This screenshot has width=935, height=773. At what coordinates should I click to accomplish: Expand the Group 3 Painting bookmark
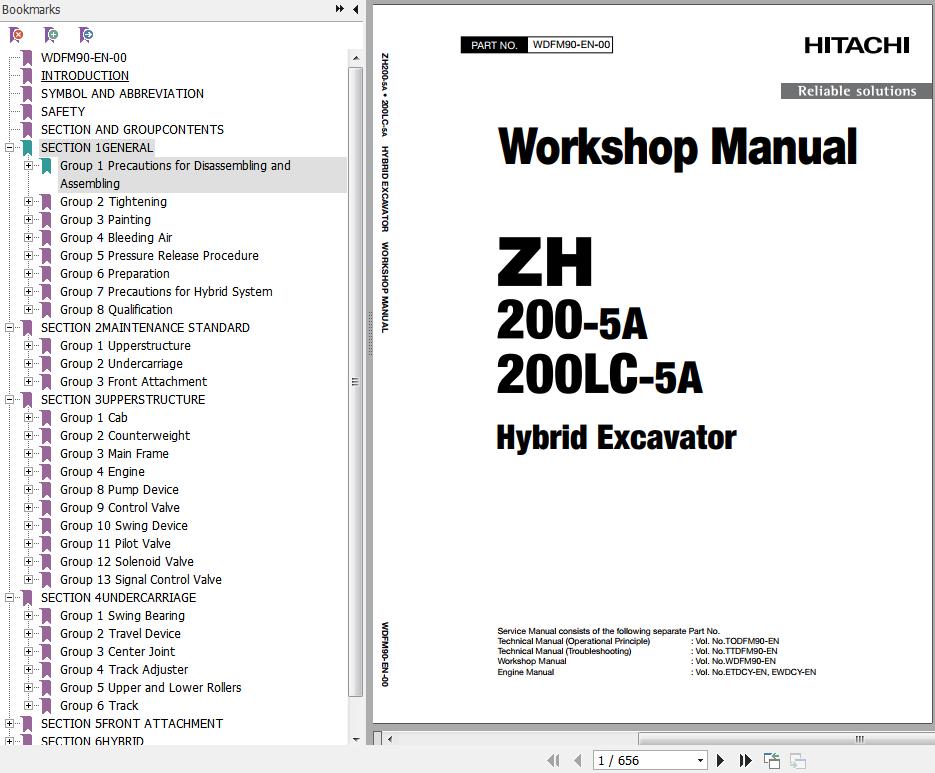tap(28, 219)
